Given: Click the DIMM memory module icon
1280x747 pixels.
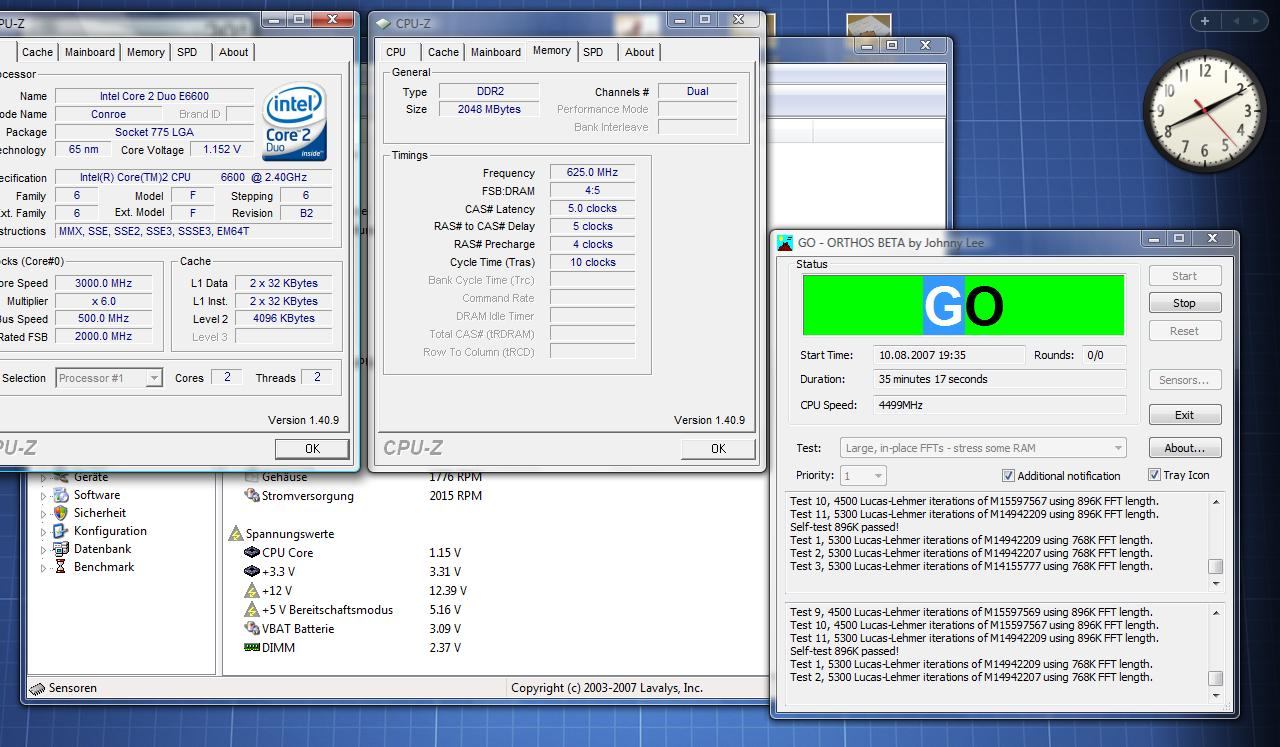Looking at the screenshot, I should [252, 647].
